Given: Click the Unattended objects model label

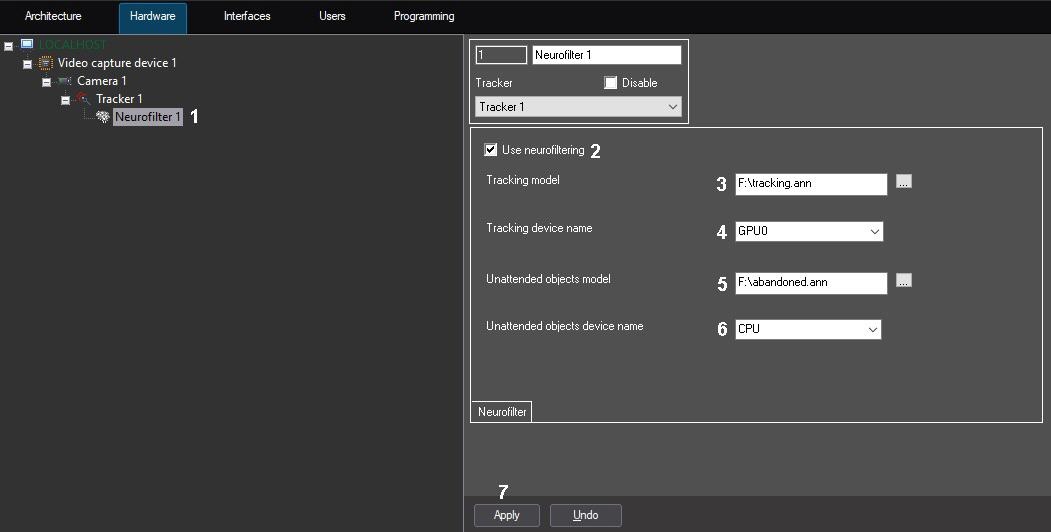Looking at the screenshot, I should coord(548,279).
